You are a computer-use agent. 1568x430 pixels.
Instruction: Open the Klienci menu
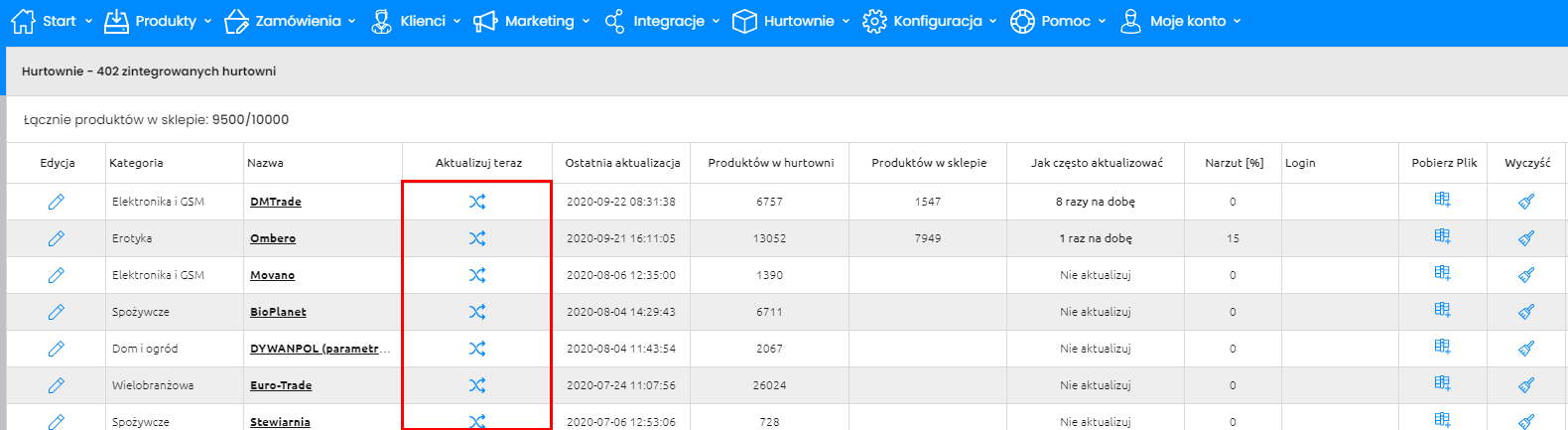click(x=415, y=21)
